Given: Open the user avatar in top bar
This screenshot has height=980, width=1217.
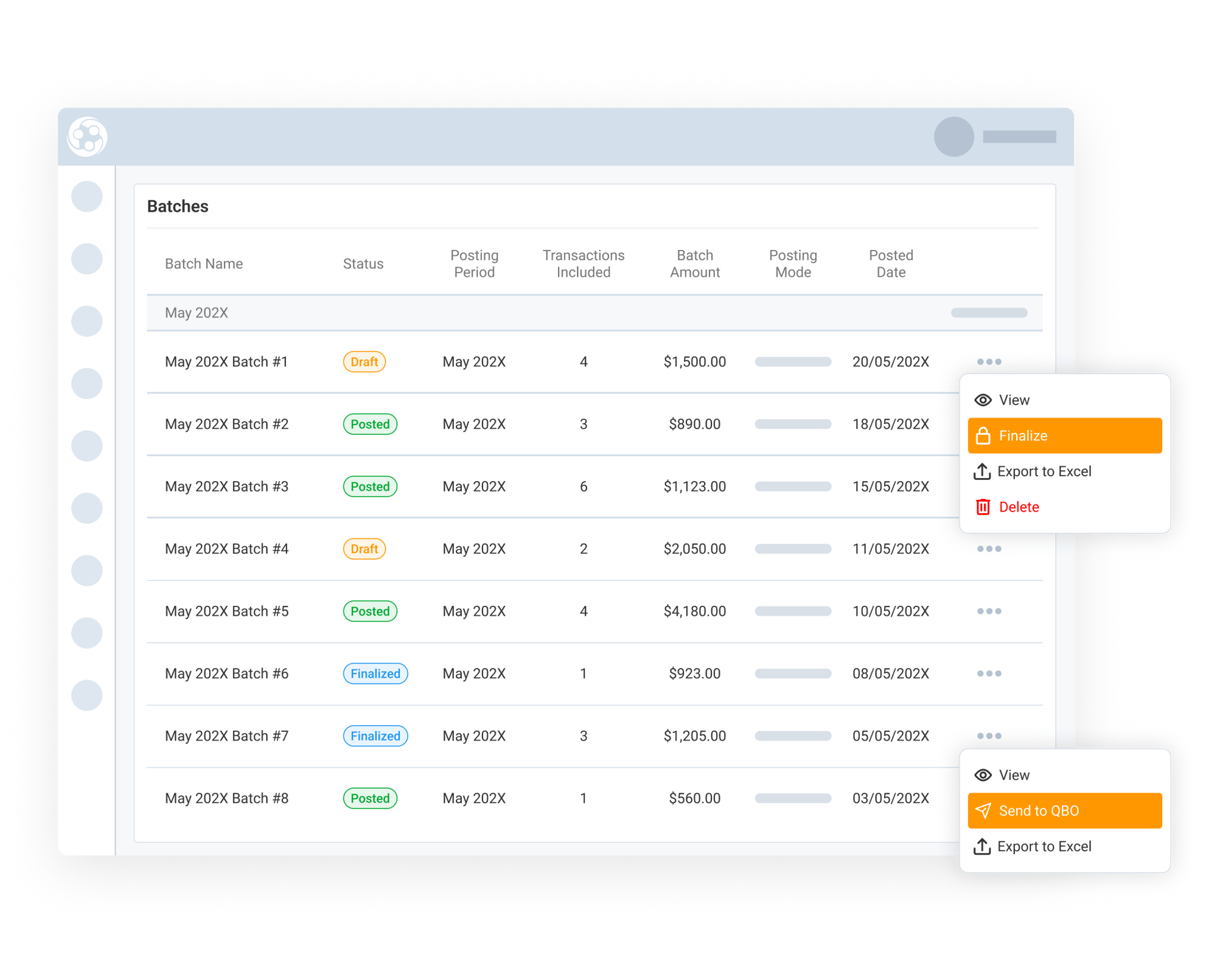Looking at the screenshot, I should [954, 137].
